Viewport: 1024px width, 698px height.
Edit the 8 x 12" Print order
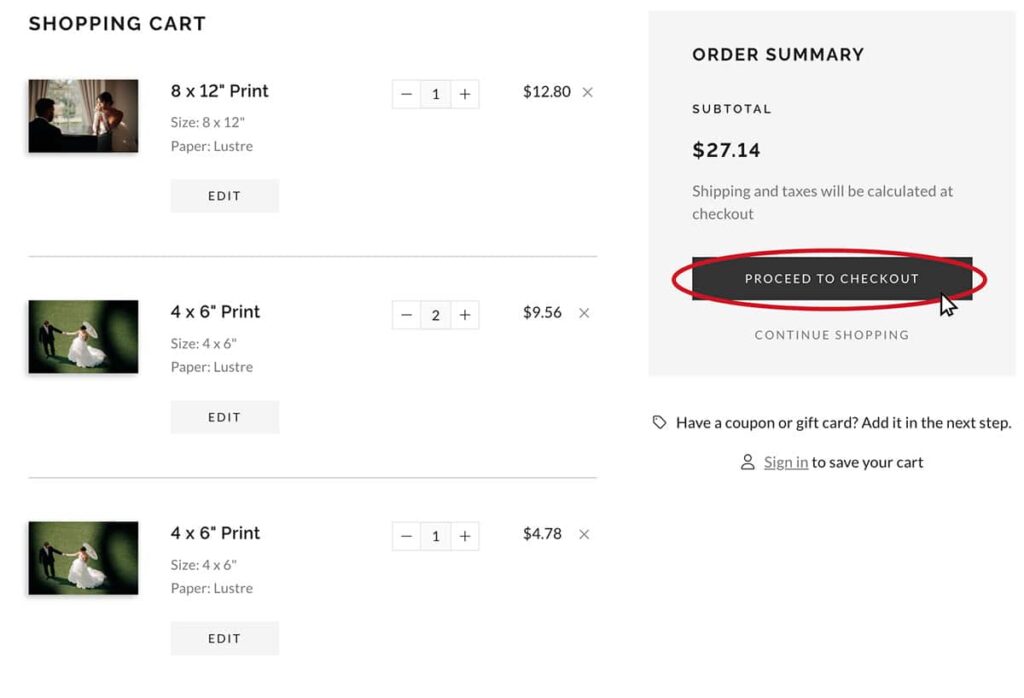[224, 196]
